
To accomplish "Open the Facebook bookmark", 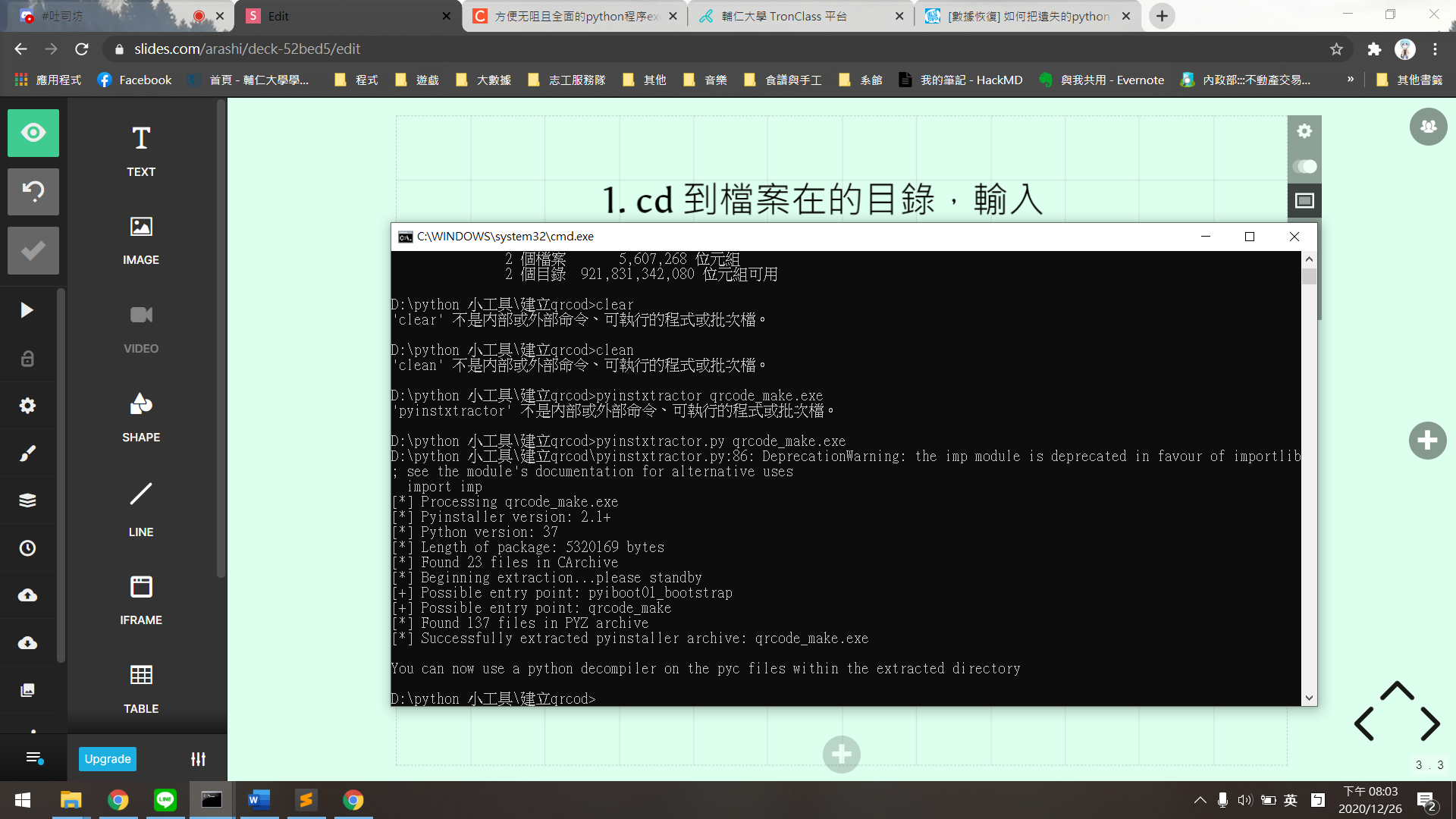I will tap(135, 80).
